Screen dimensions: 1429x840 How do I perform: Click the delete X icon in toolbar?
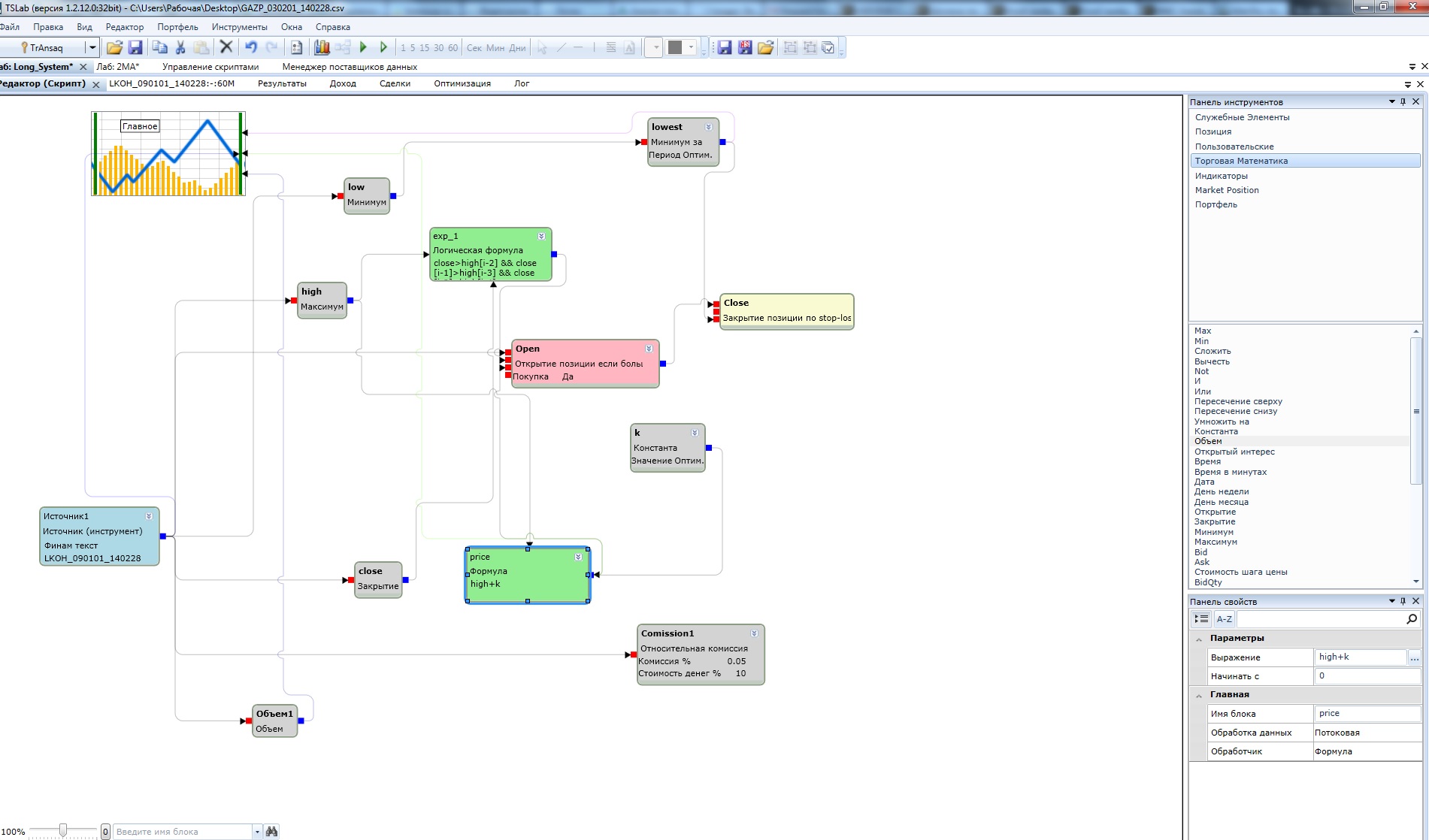pos(226,47)
